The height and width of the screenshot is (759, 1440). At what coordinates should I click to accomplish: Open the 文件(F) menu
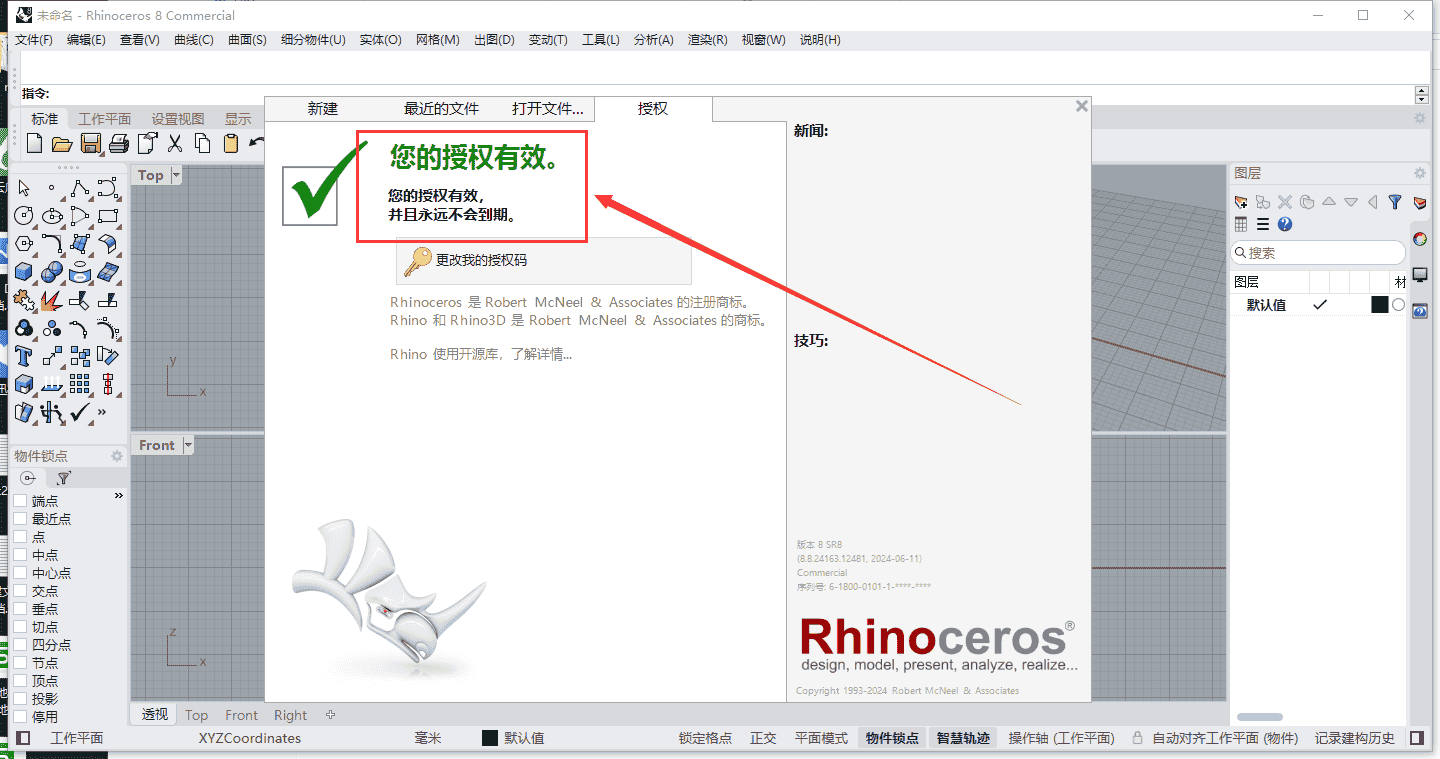(x=34, y=40)
